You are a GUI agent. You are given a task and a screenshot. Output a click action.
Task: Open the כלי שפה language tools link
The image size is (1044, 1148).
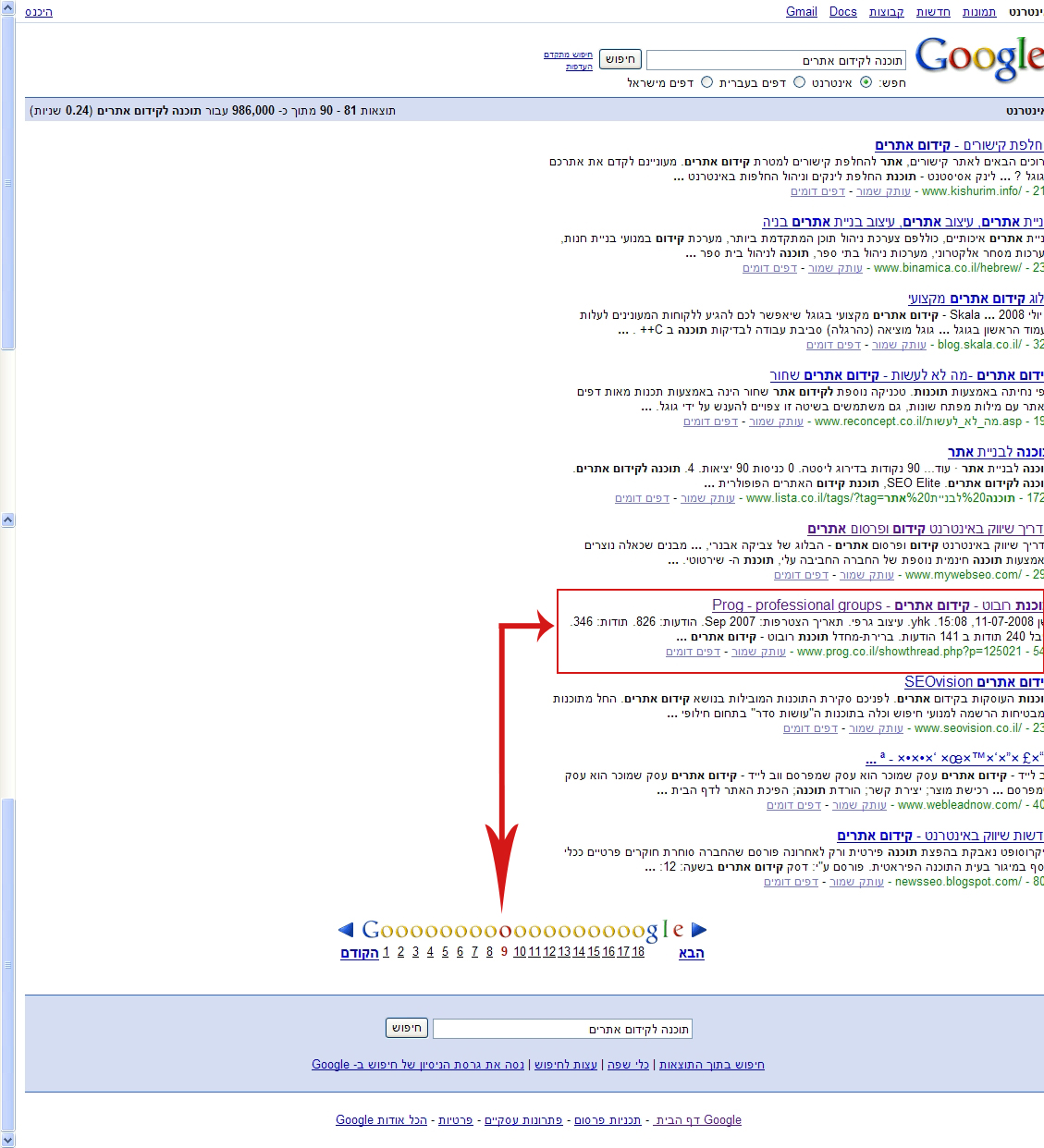(x=629, y=1065)
